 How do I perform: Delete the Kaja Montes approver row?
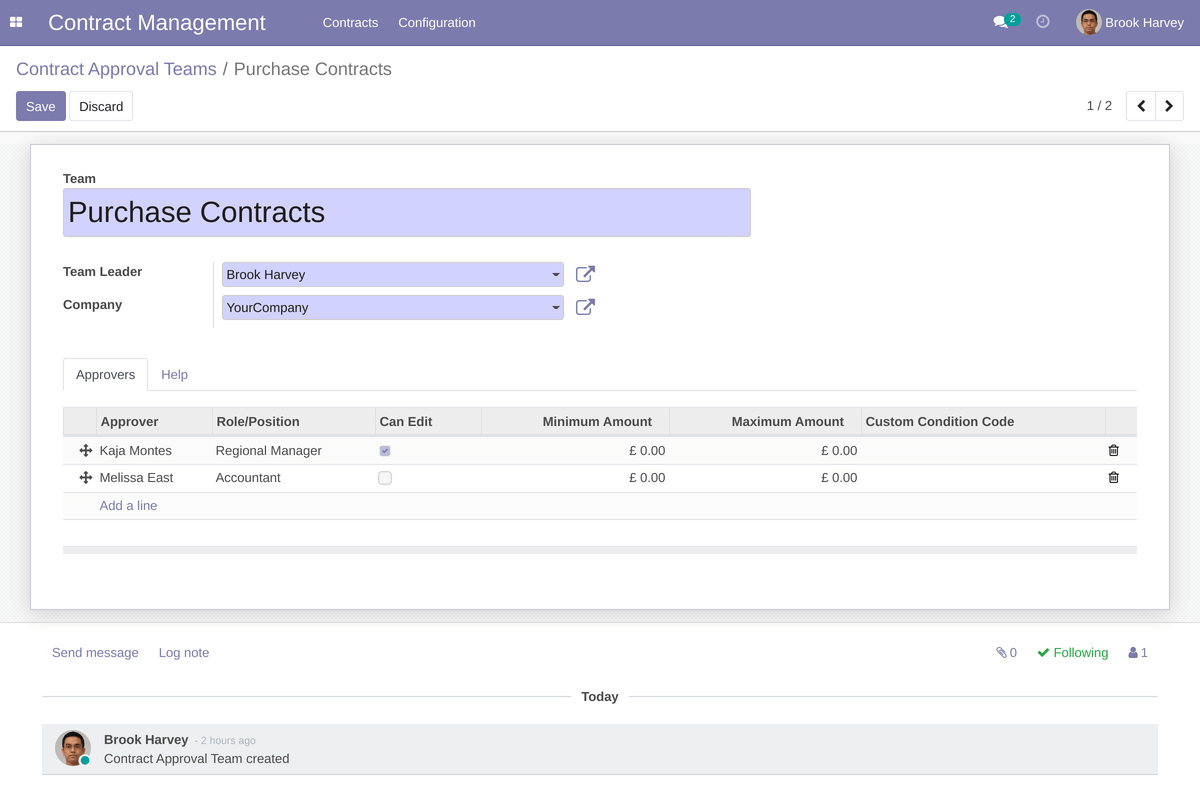click(1112, 450)
